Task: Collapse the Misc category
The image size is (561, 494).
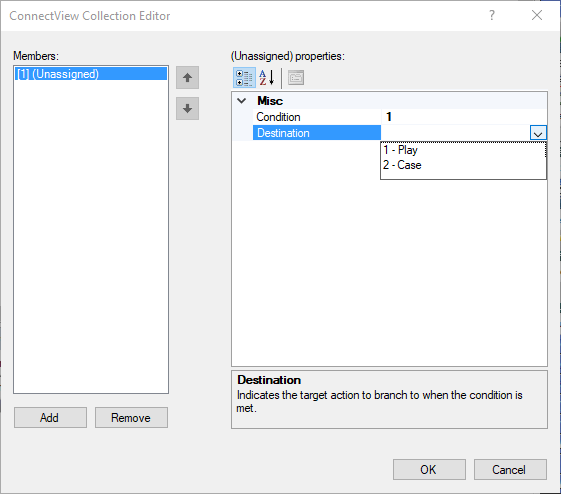Action: click(242, 101)
